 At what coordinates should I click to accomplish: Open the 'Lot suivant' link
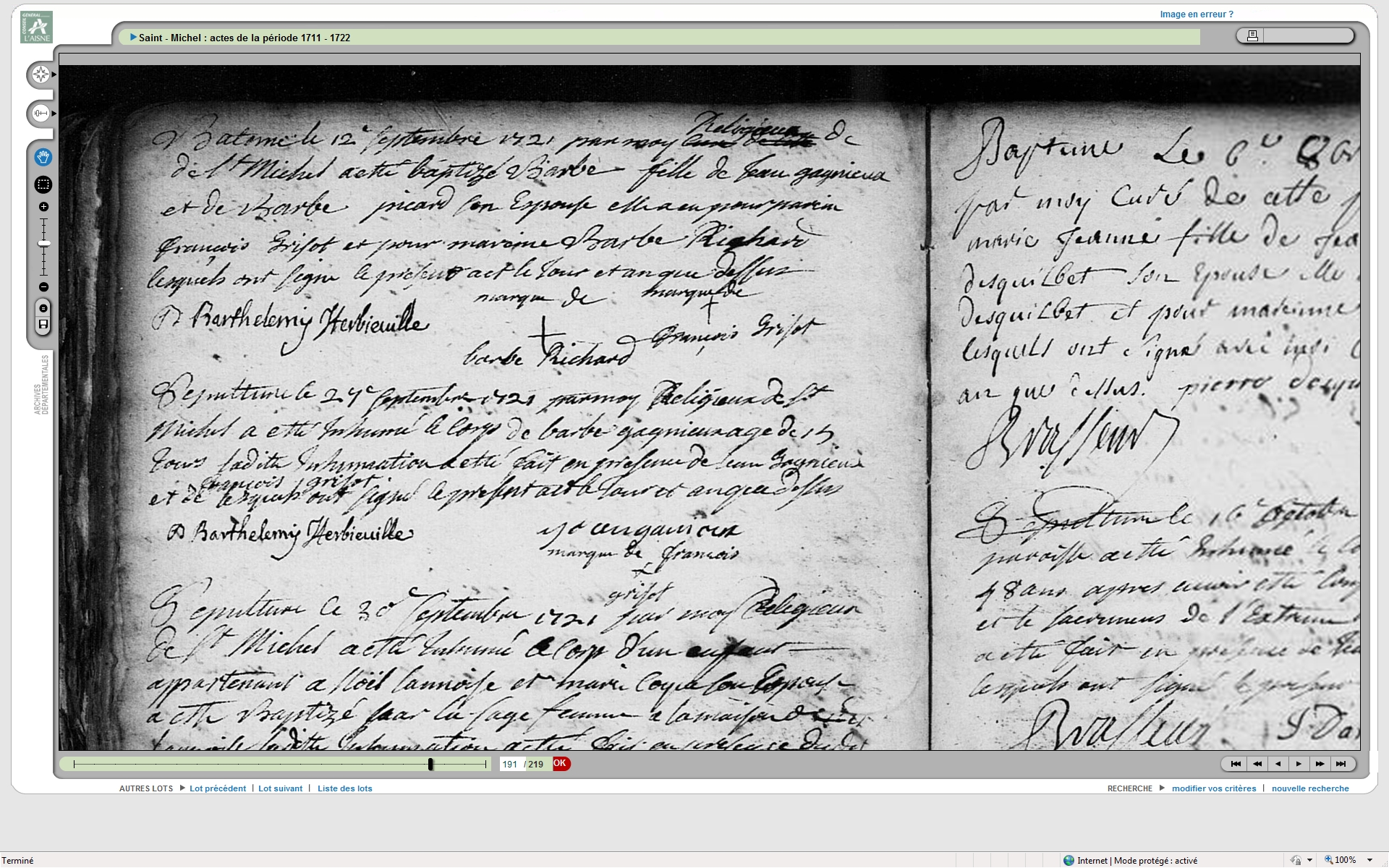click(x=280, y=788)
